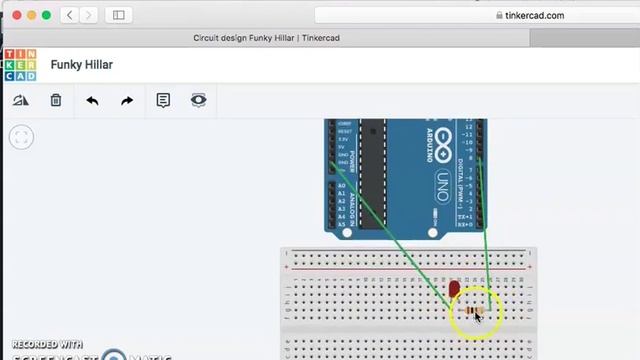
Task: Select the Circuit design Funky Hillar tab
Action: tap(267, 38)
